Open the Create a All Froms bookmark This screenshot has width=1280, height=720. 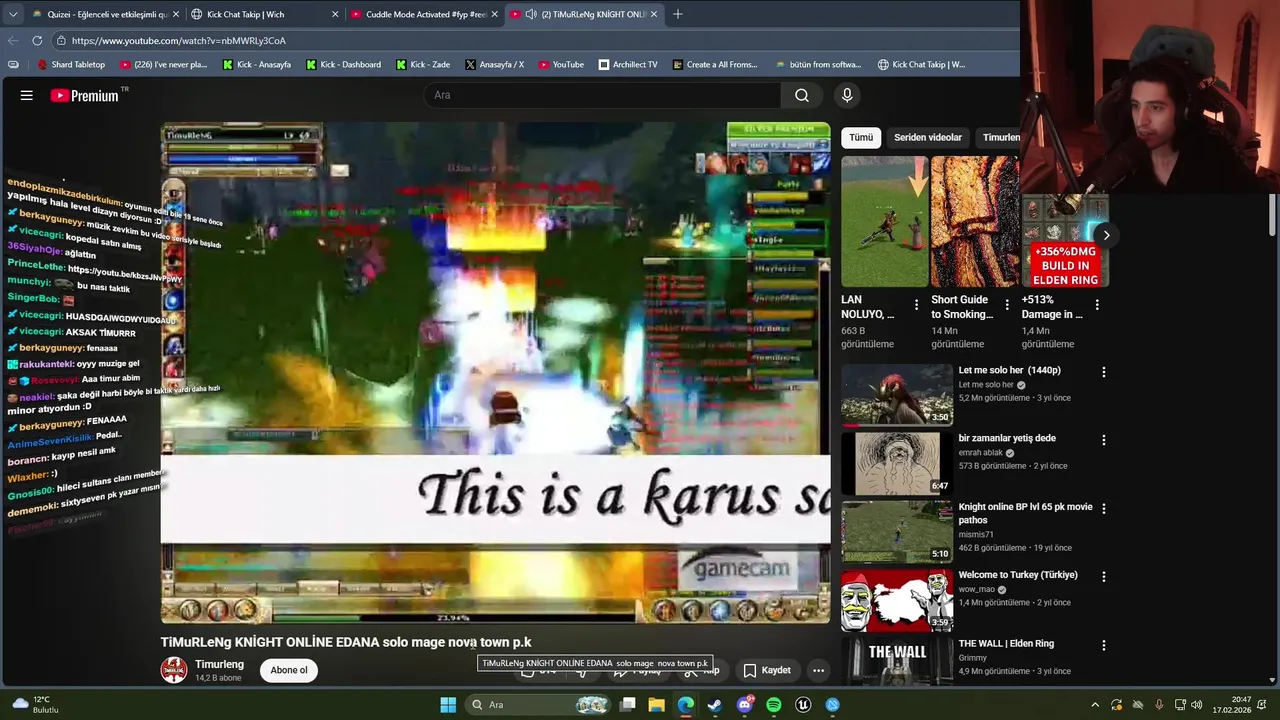coord(715,64)
